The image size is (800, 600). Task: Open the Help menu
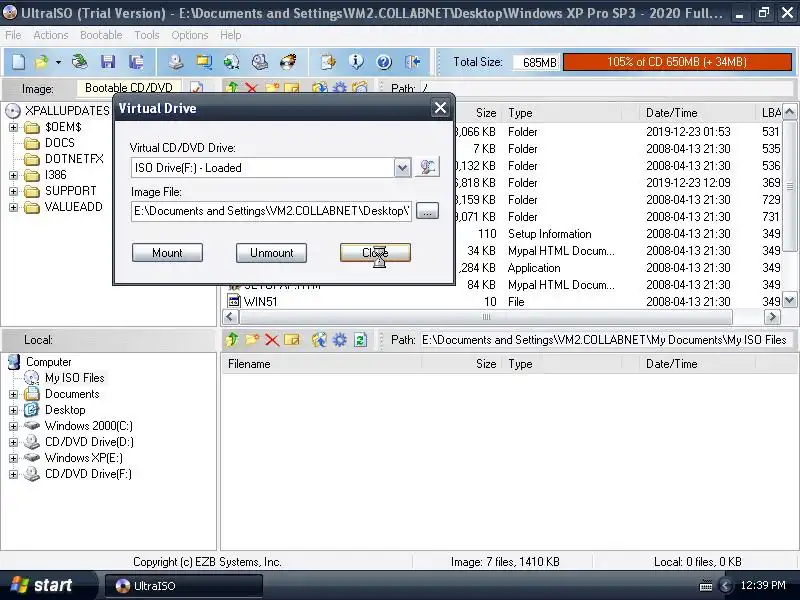(231, 35)
